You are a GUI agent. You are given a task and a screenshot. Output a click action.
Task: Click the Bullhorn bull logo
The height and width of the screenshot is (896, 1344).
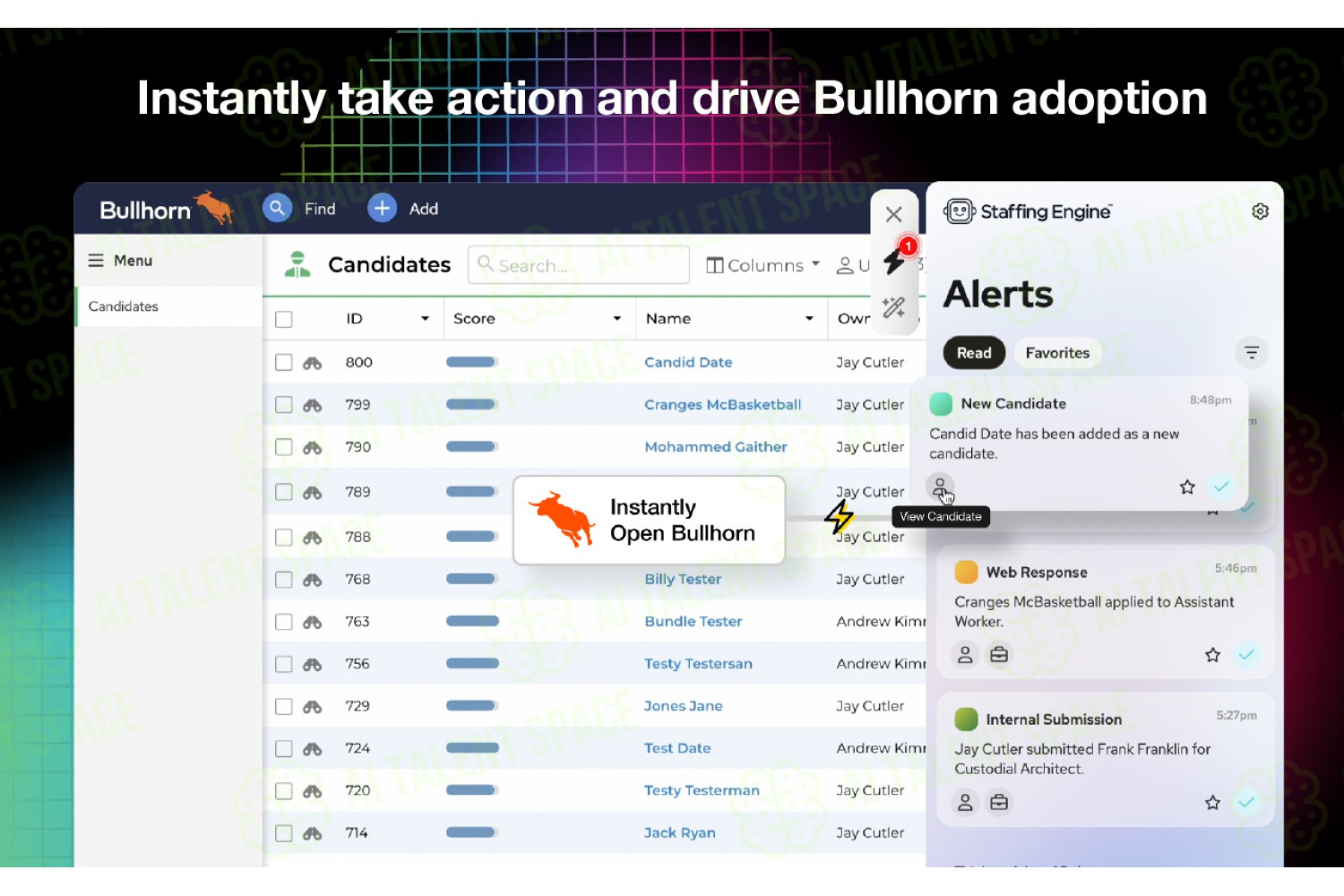[214, 208]
